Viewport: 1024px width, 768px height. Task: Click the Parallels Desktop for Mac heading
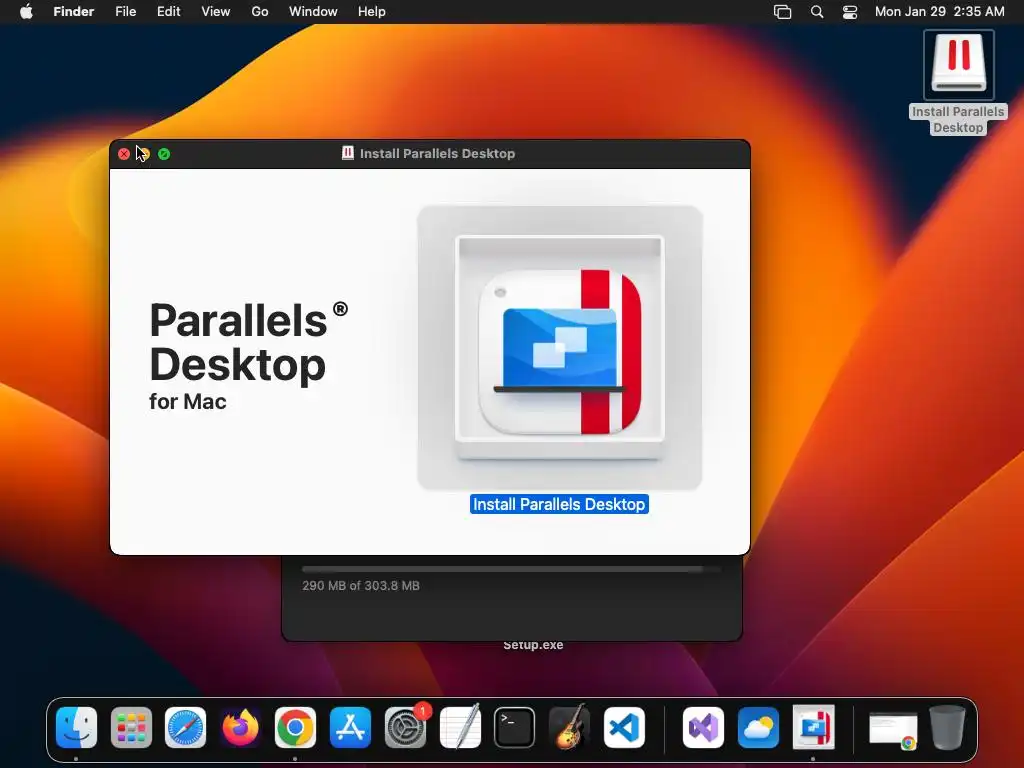[x=248, y=356]
